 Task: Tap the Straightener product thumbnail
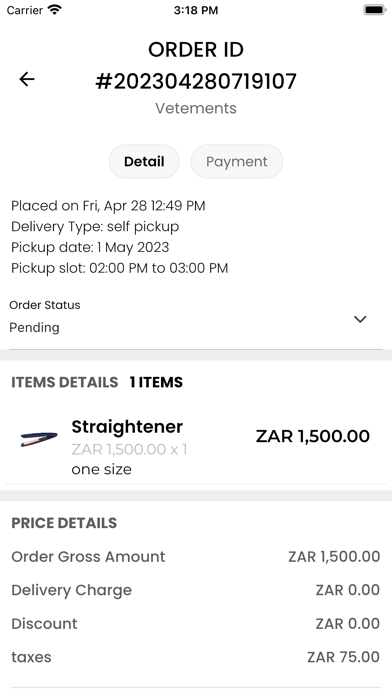click(x=39, y=439)
